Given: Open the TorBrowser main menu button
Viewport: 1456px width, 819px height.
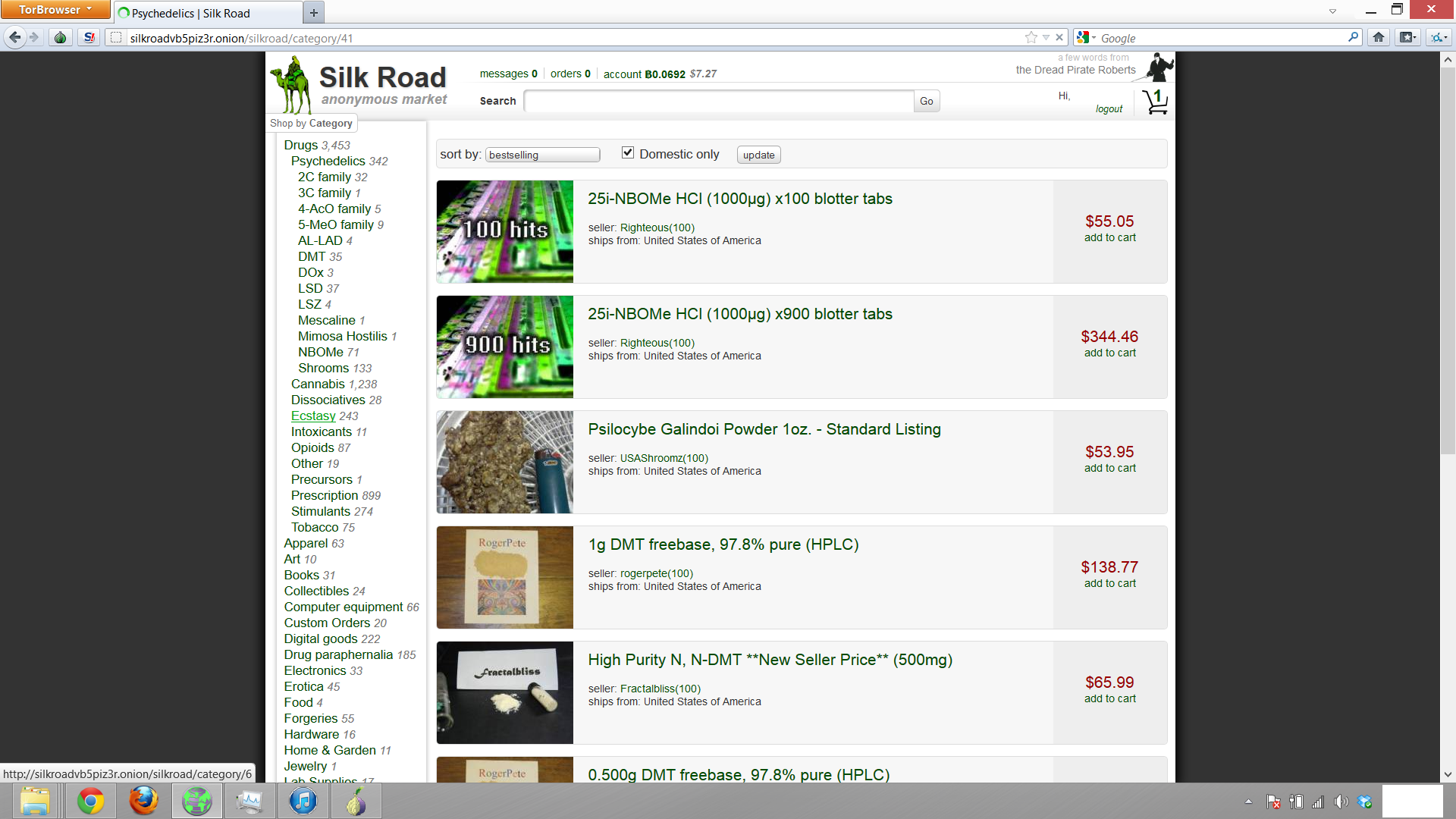Looking at the screenshot, I should tap(55, 9).
